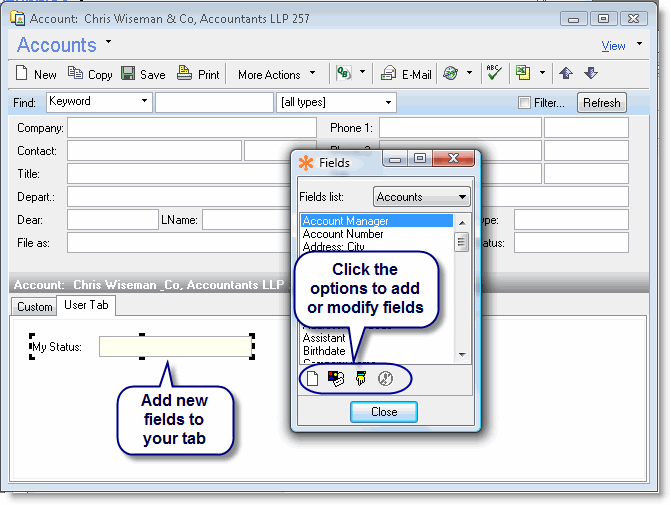Run spell check with the ABC checkmark icon
671x505 pixels.
coord(493,73)
